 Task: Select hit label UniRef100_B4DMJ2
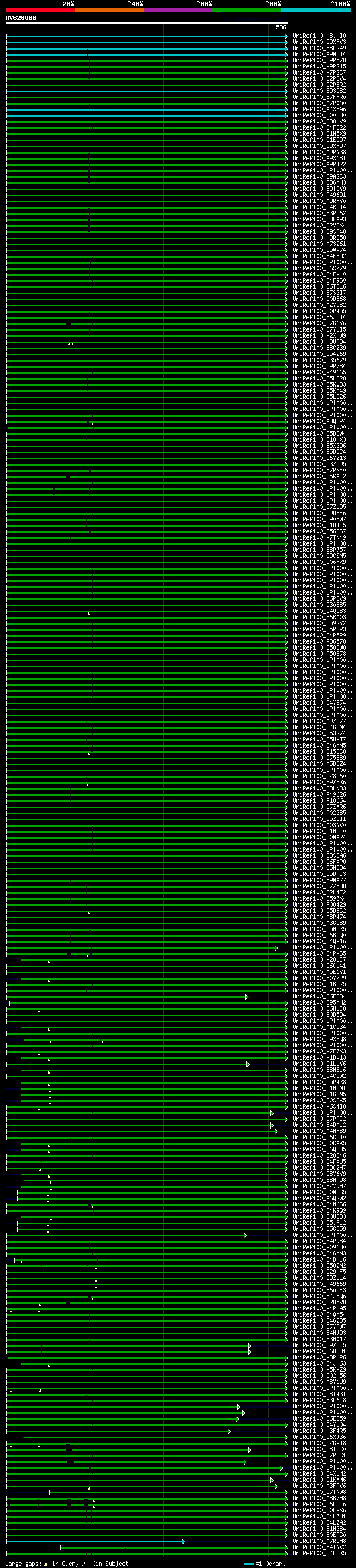[x=319, y=1125]
